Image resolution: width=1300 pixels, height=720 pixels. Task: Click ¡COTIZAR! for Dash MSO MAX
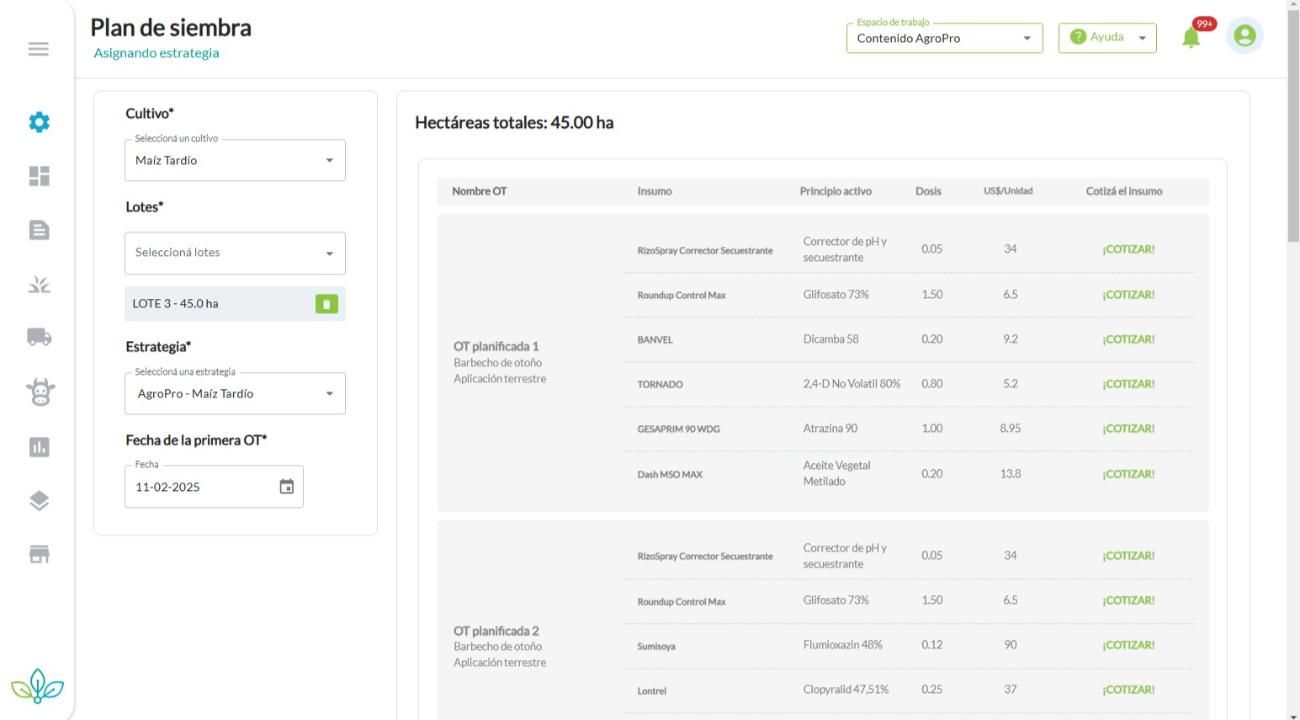pos(1128,474)
